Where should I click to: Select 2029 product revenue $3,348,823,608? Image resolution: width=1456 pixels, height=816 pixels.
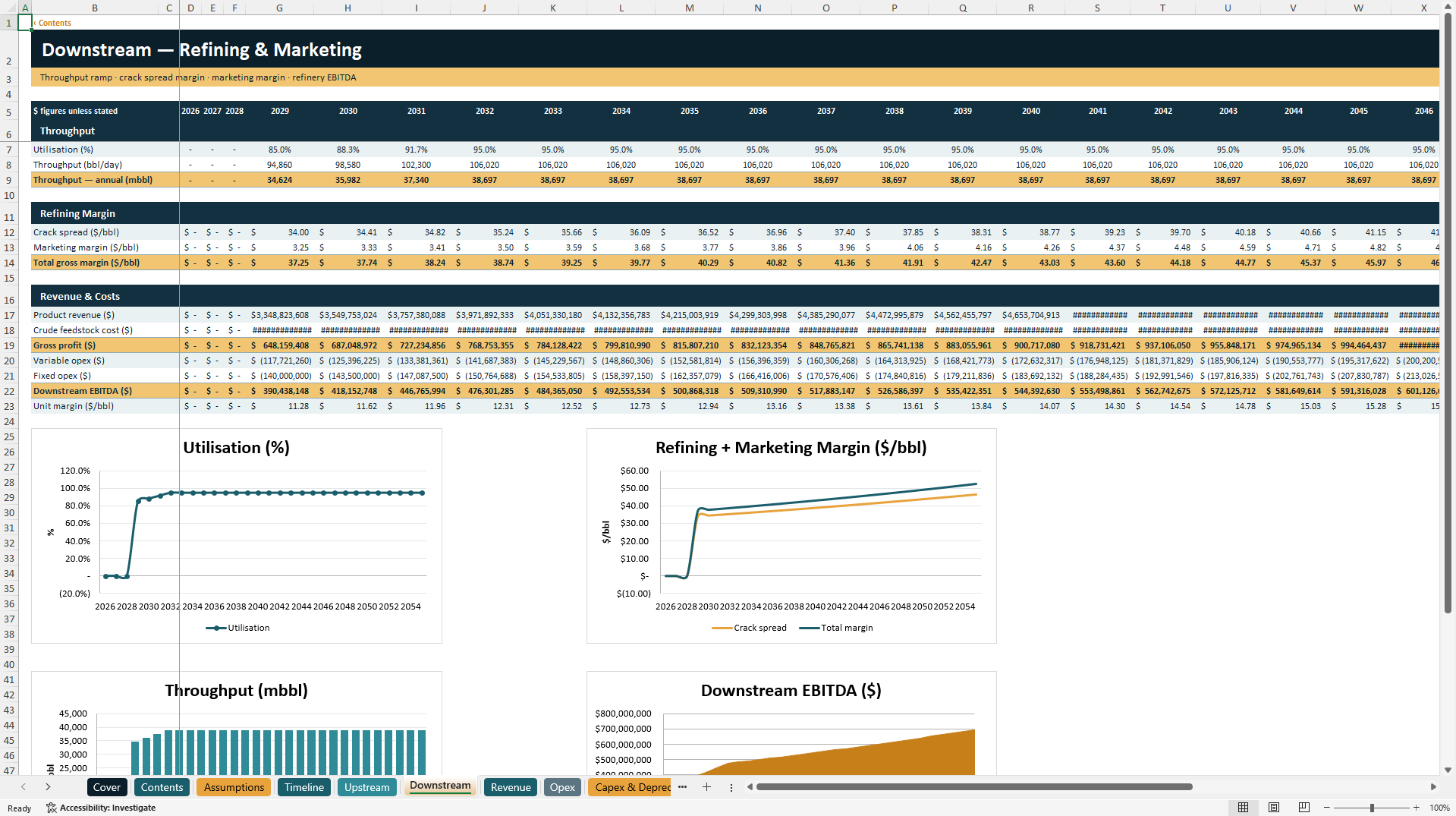(x=279, y=315)
